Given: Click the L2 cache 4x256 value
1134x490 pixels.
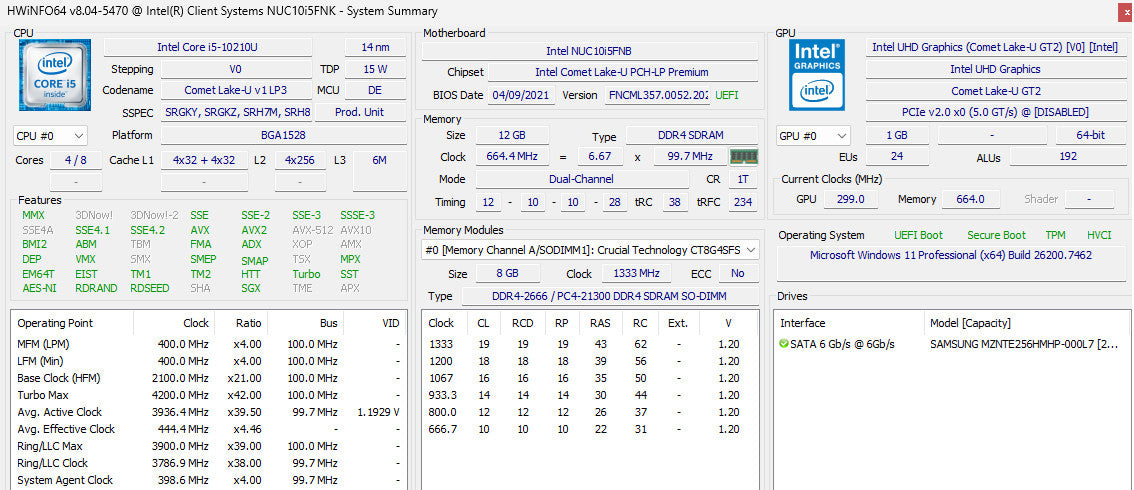Looking at the screenshot, I should tap(299, 160).
